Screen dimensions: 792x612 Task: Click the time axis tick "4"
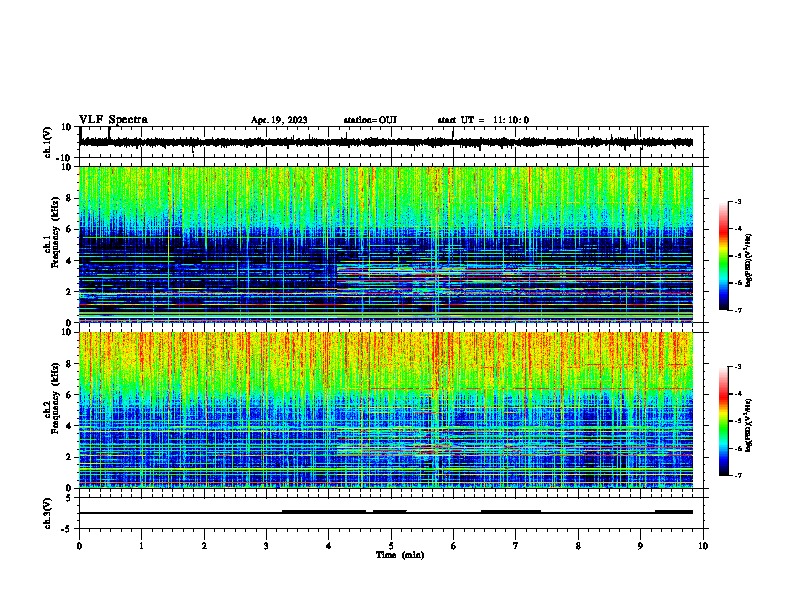(x=329, y=546)
